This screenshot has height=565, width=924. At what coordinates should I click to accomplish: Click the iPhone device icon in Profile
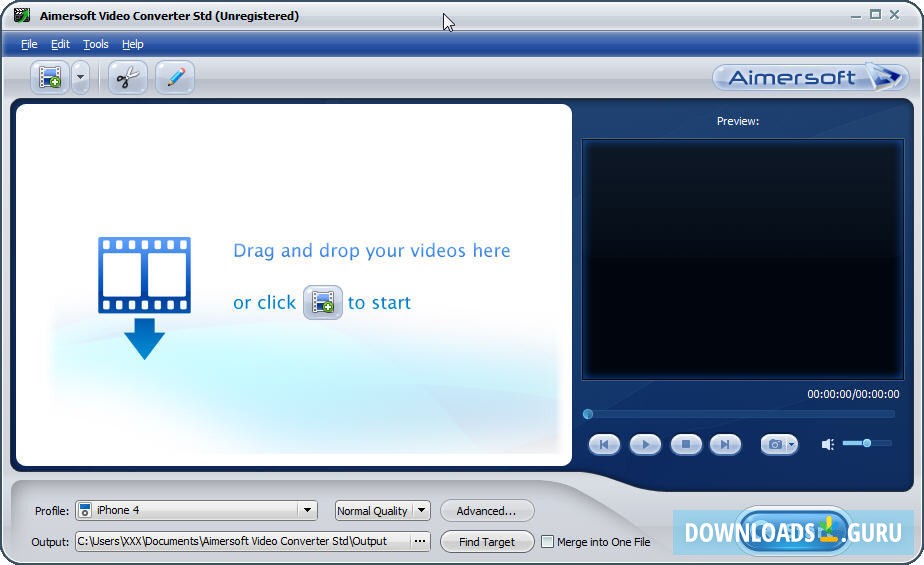click(x=85, y=510)
